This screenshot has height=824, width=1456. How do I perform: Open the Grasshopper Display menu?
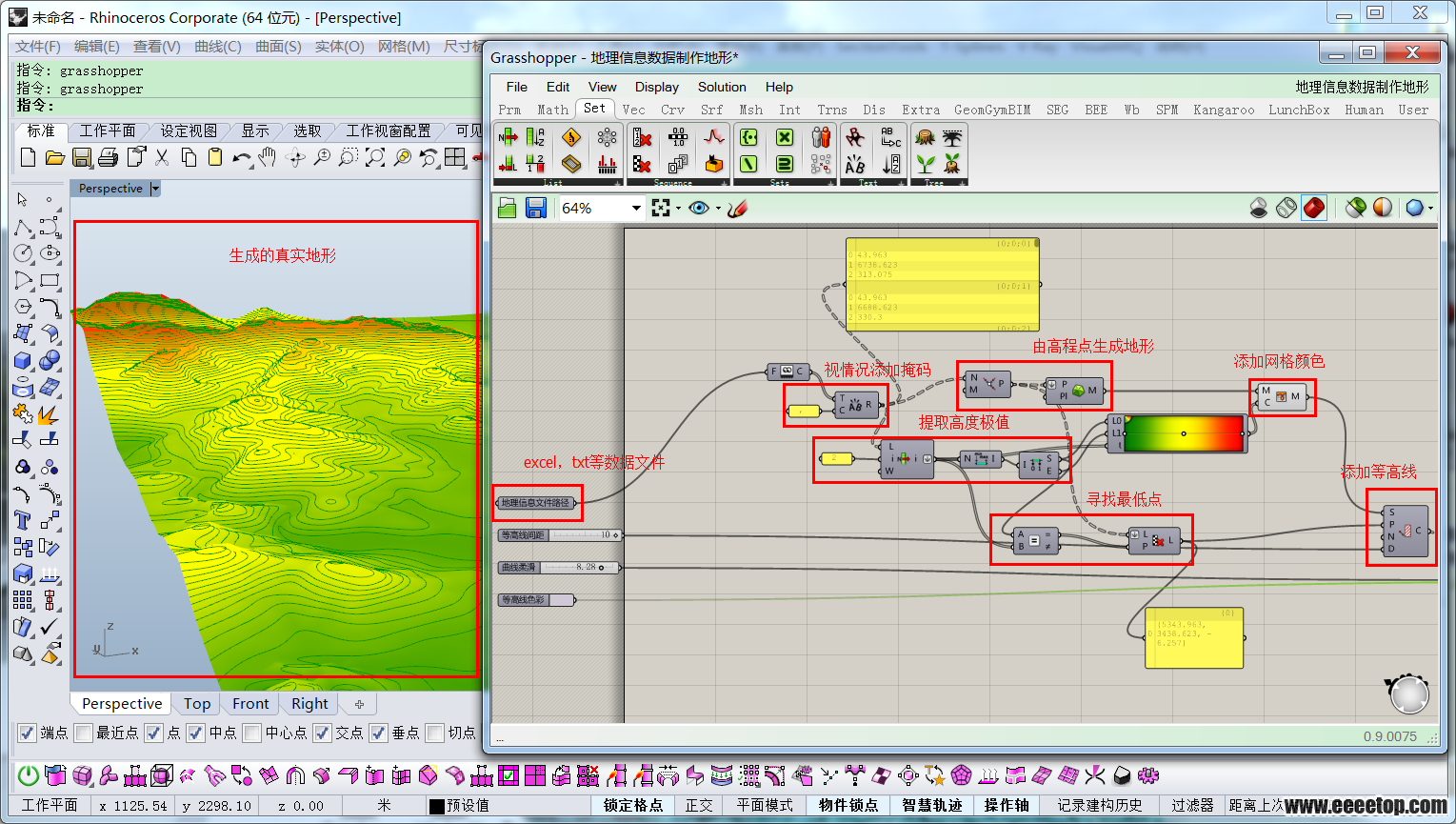(657, 87)
